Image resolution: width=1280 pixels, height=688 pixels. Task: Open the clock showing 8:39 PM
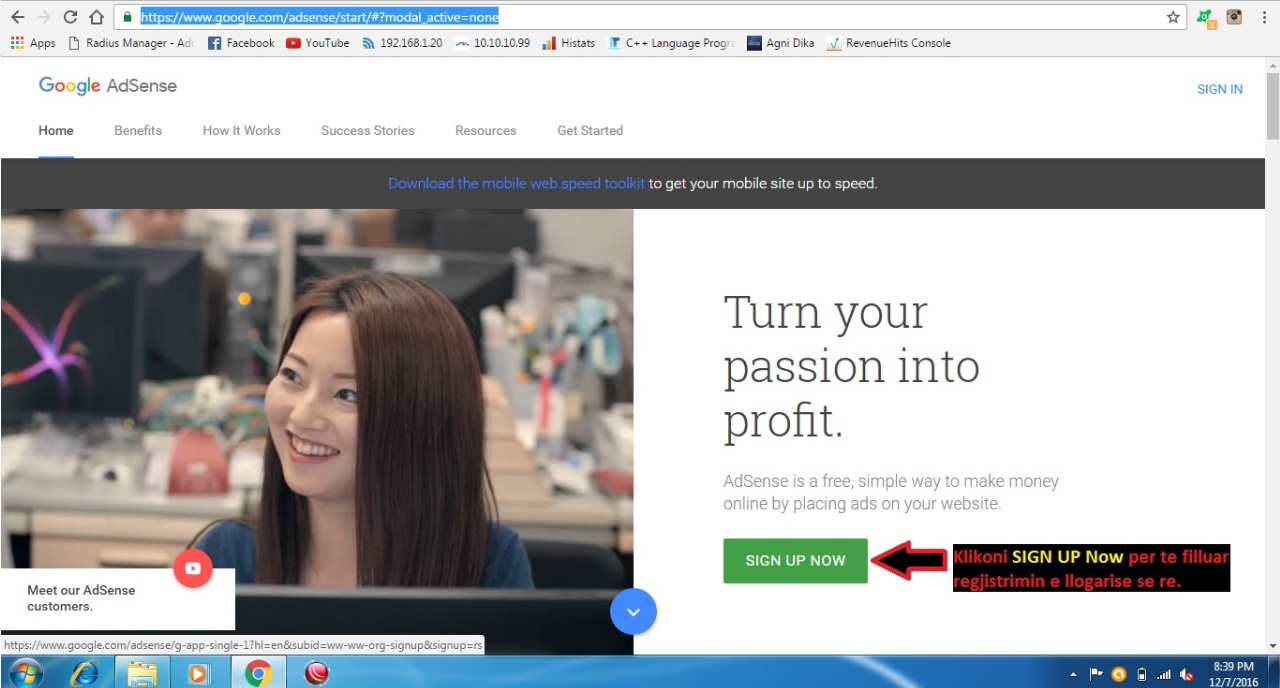(1233, 674)
